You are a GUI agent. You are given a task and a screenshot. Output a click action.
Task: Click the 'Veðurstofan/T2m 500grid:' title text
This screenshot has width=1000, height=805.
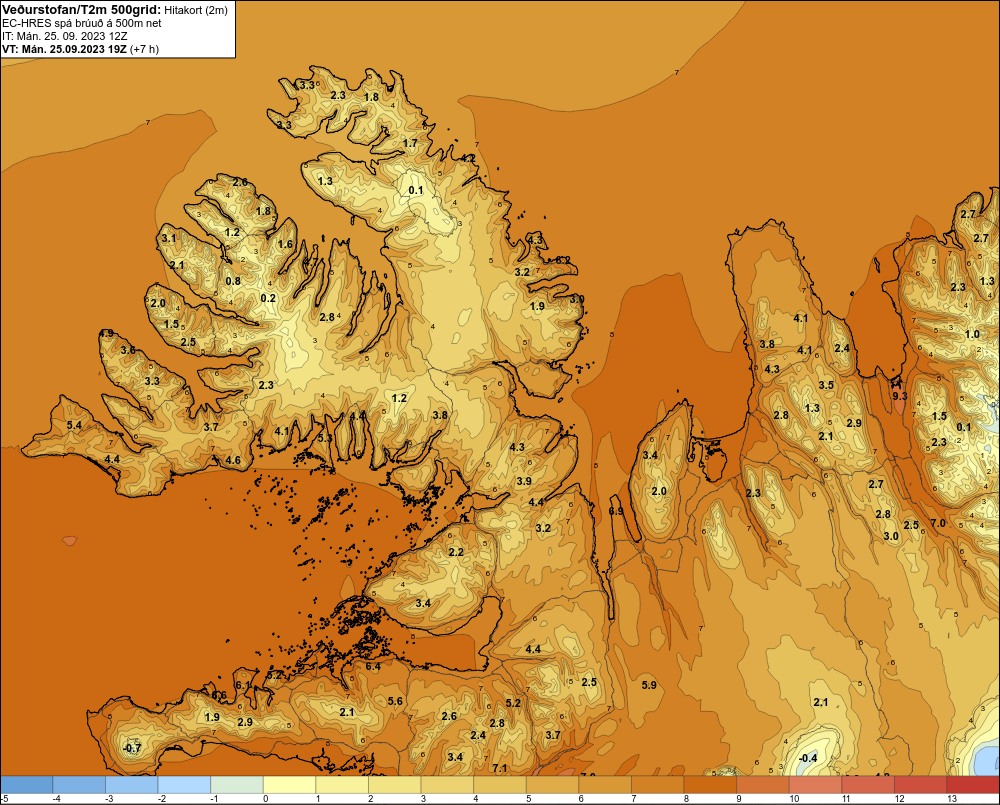click(x=80, y=9)
